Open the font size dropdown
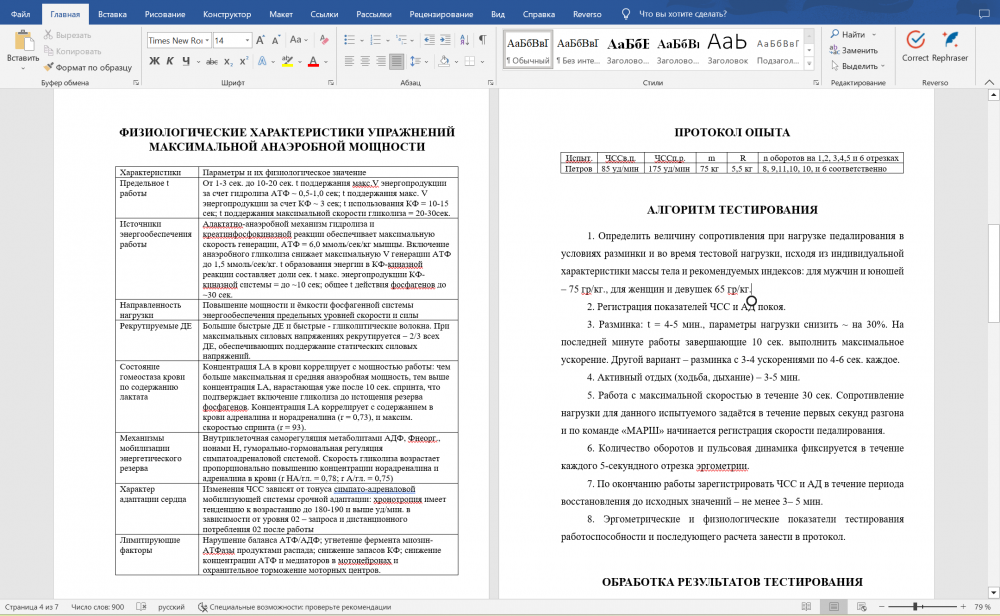The height and width of the screenshot is (616, 1000). [x=247, y=41]
